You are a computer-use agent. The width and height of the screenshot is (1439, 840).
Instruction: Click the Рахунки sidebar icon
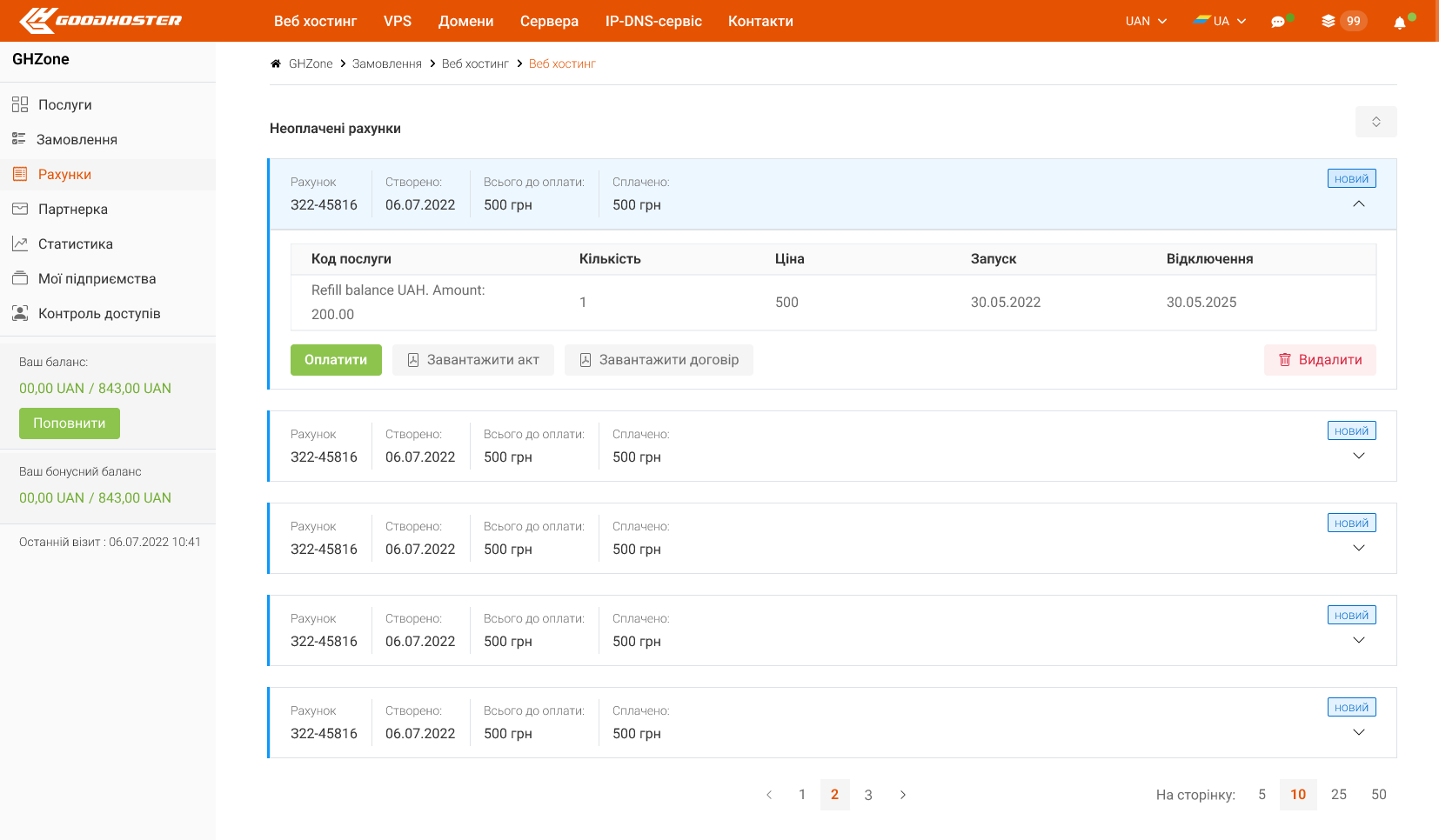20,174
